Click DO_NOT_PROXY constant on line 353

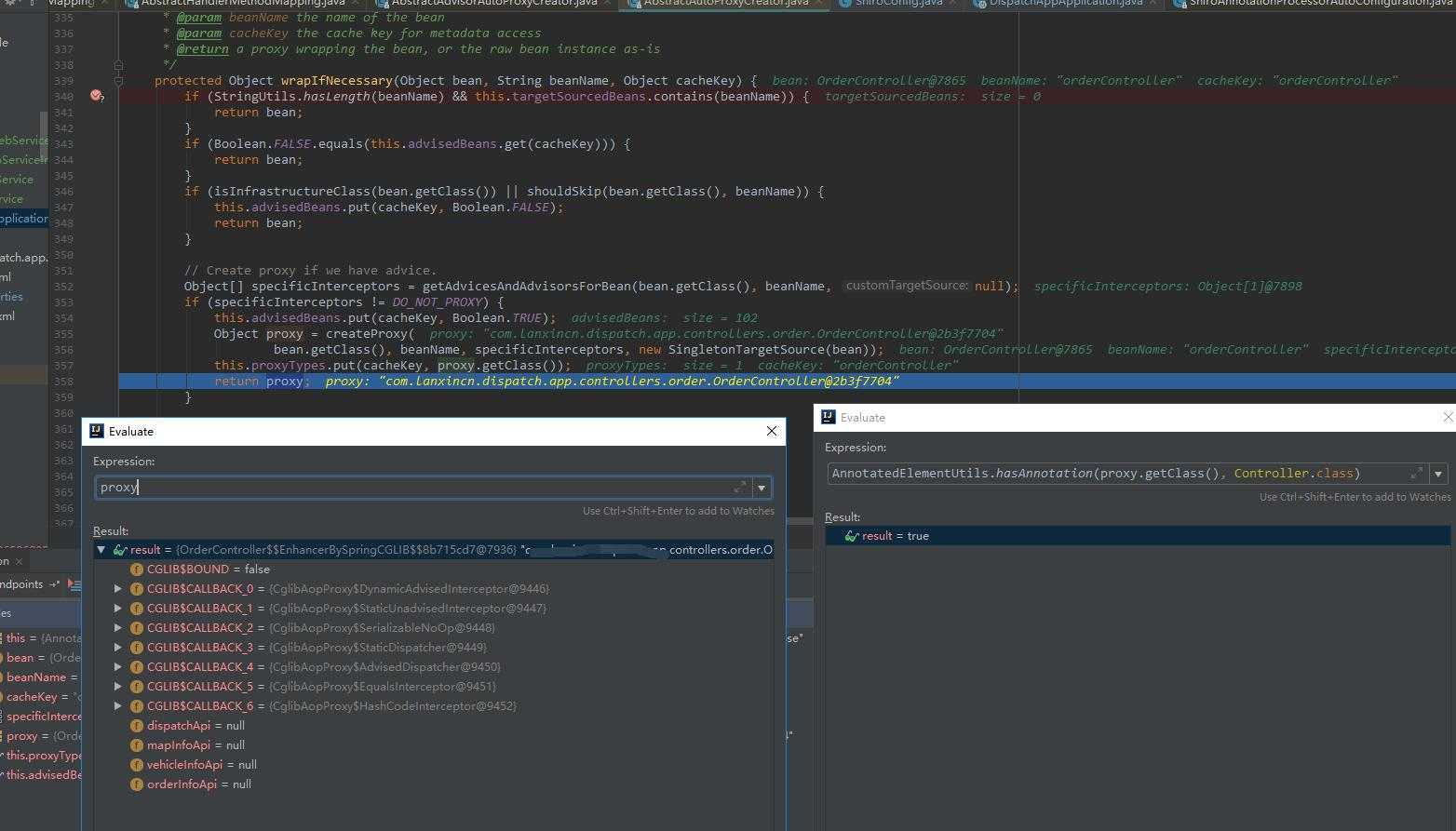(x=438, y=302)
